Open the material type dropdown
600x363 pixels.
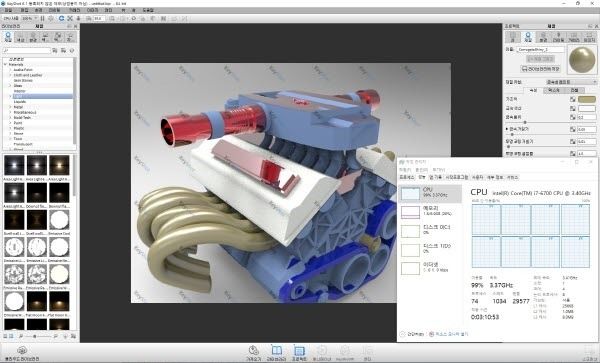[x=571, y=82]
